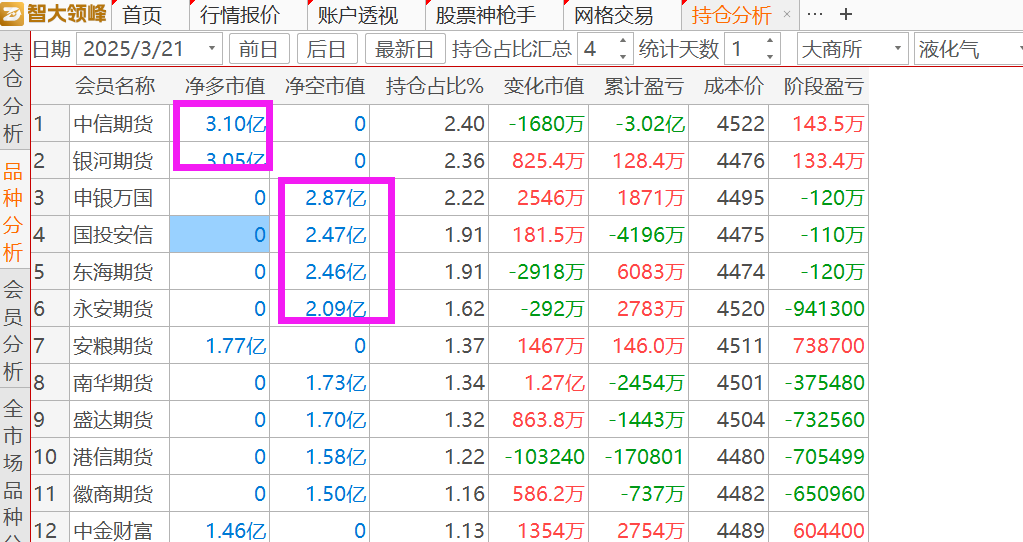This screenshot has height=542, width=1023.
Task: Open the 液化气 product dropdown
Action: tap(968, 49)
